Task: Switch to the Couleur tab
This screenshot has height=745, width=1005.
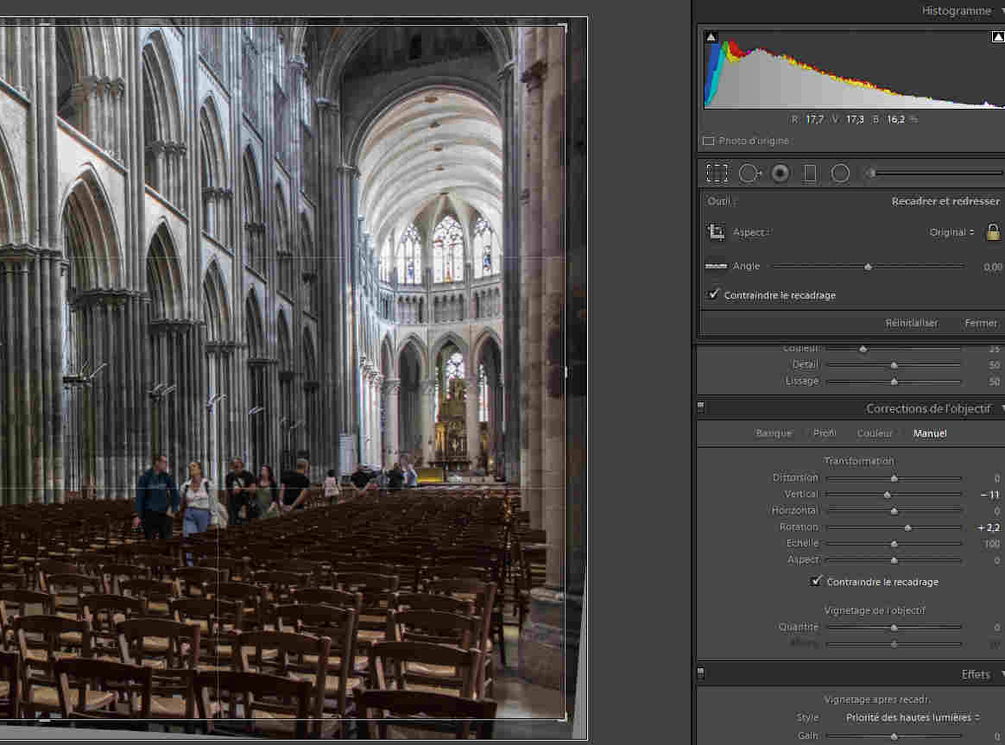Action: (x=874, y=433)
